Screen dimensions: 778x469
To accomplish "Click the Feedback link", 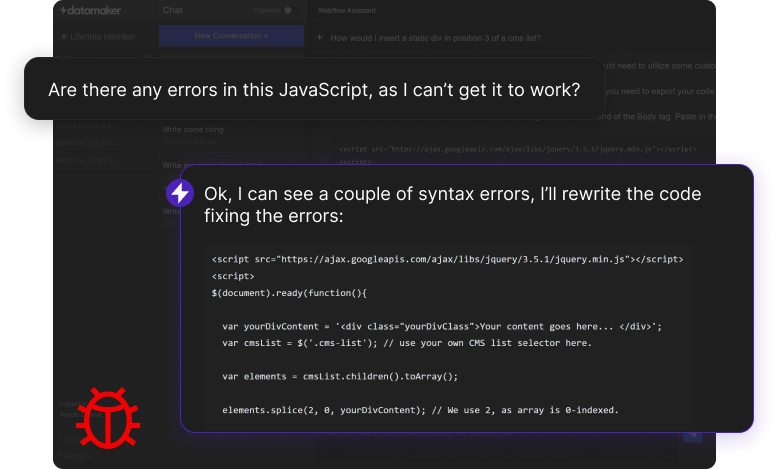I will click(75, 456).
